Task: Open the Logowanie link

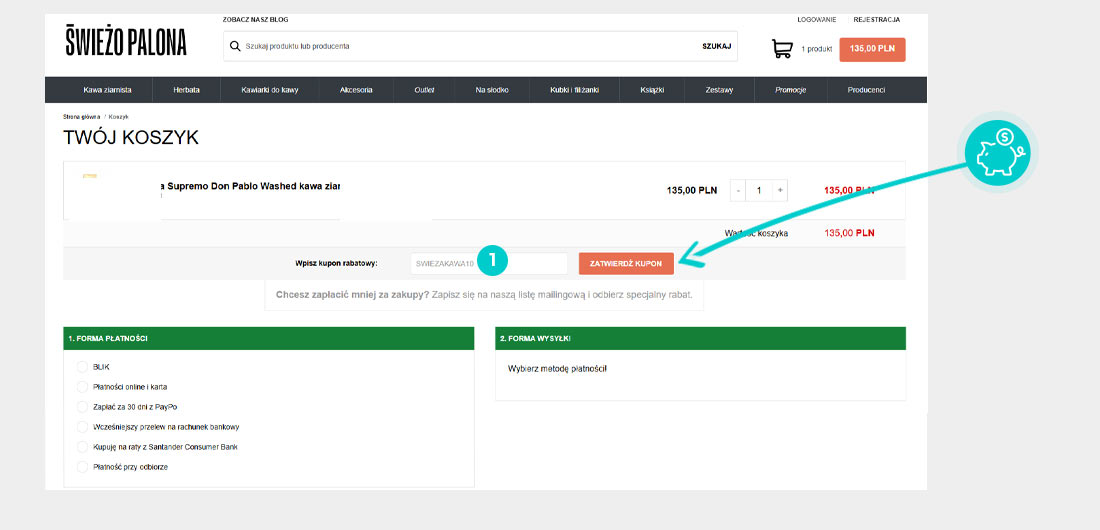Action: 816,19
